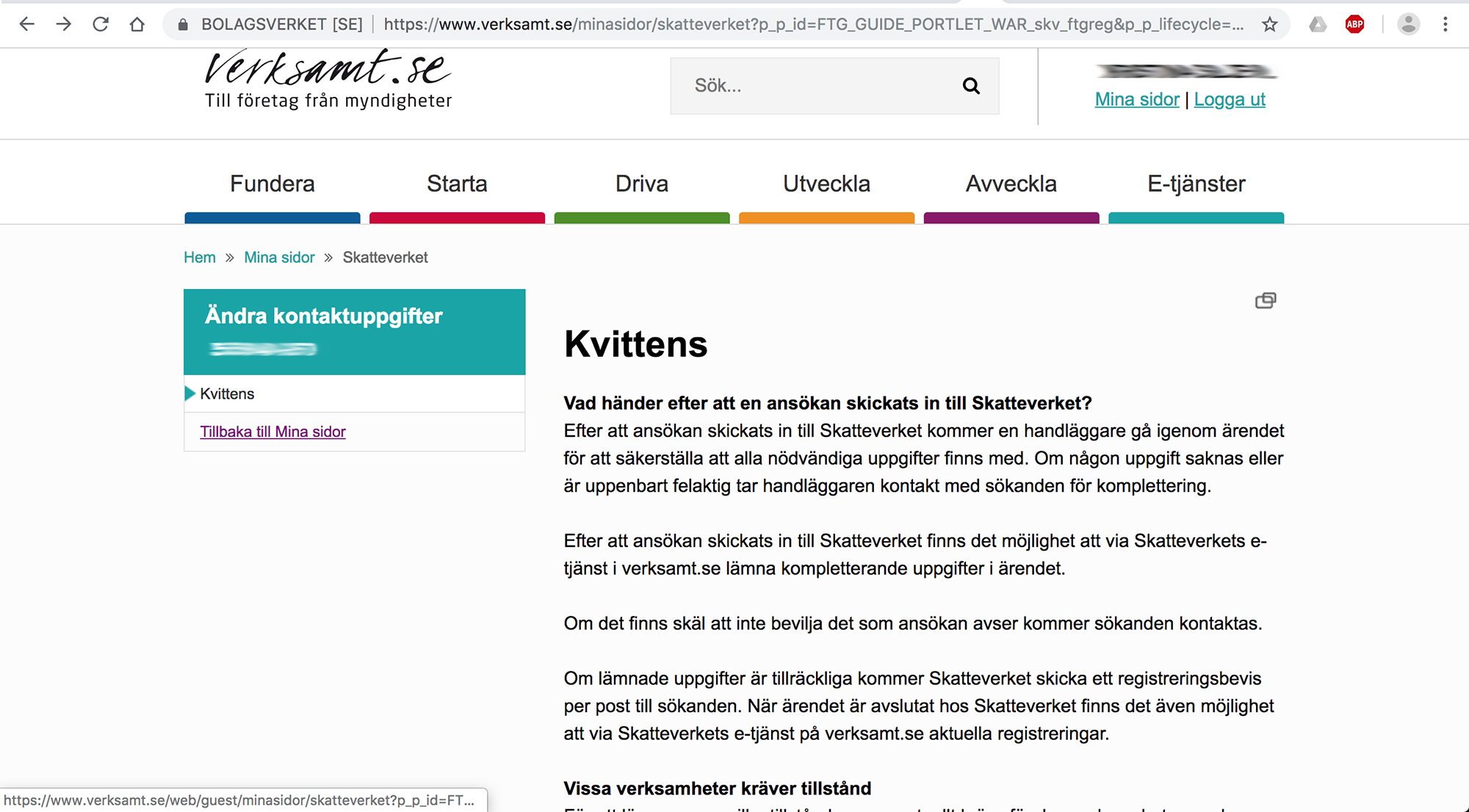The image size is (1469, 812).
Task: Open browser profile avatar
Action: coord(1408,24)
